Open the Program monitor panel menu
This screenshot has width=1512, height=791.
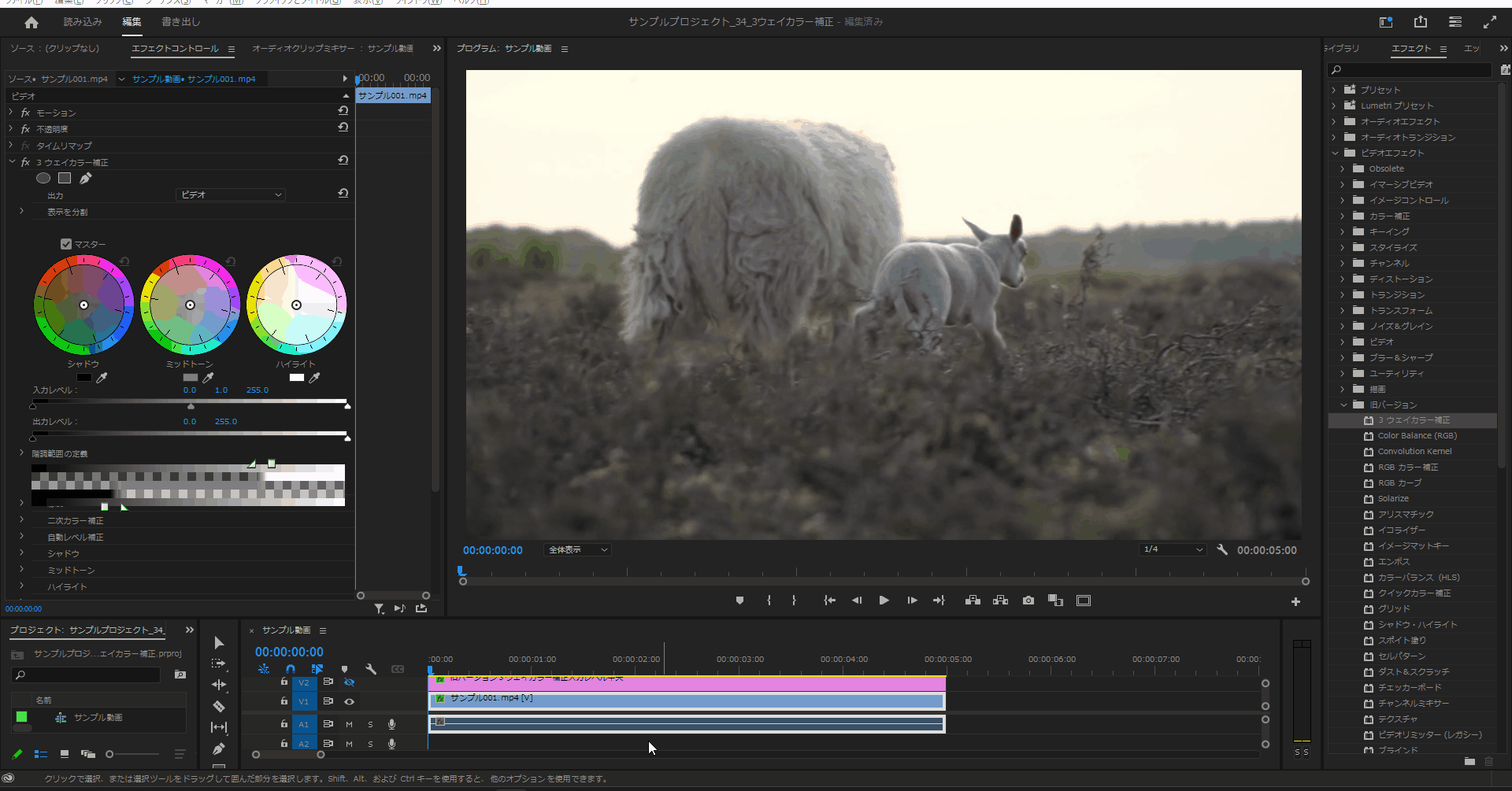coord(565,49)
